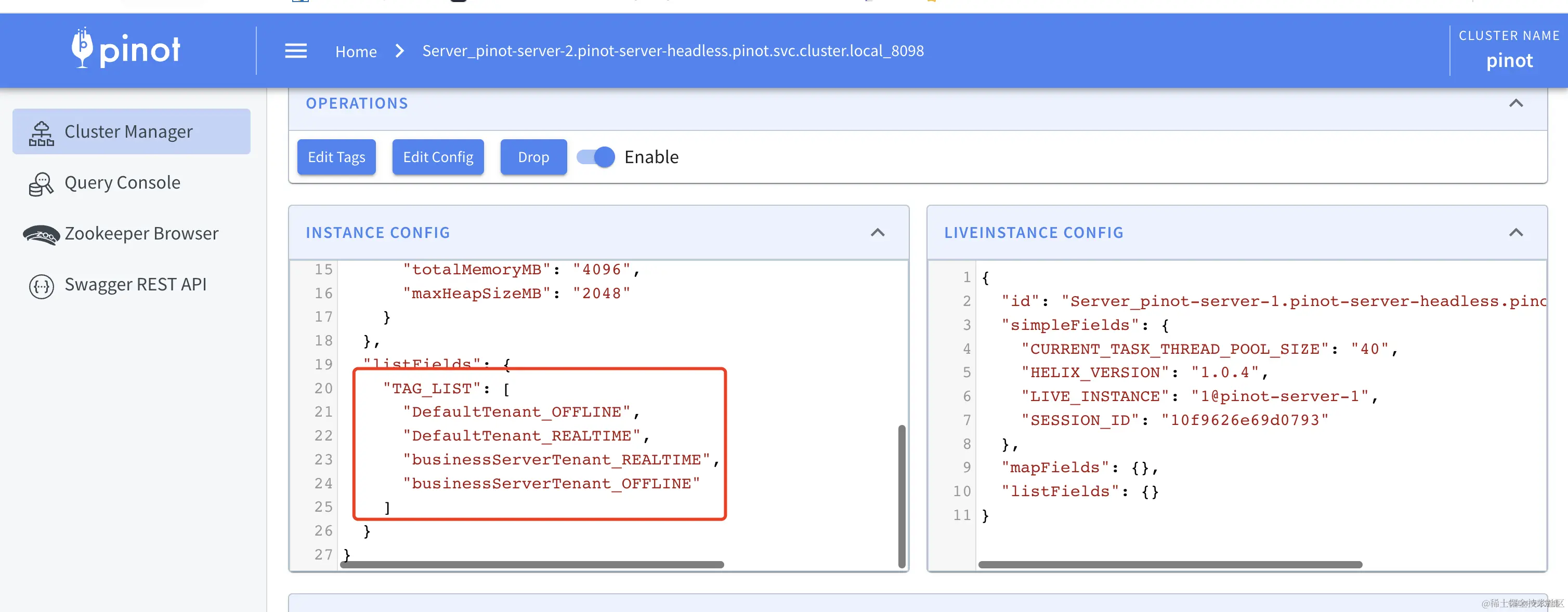Open the Swagger REST API menu item
This screenshot has height=612, width=1568.
[x=135, y=285]
